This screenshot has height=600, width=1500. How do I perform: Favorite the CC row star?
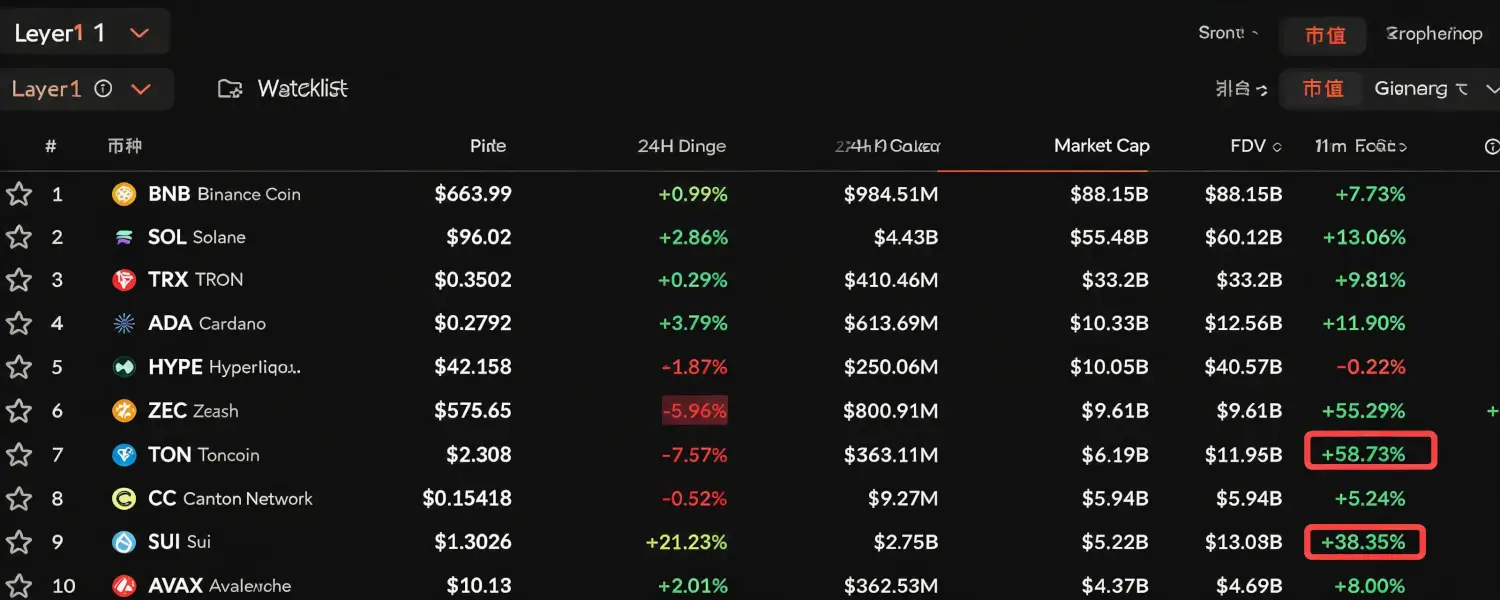point(18,498)
